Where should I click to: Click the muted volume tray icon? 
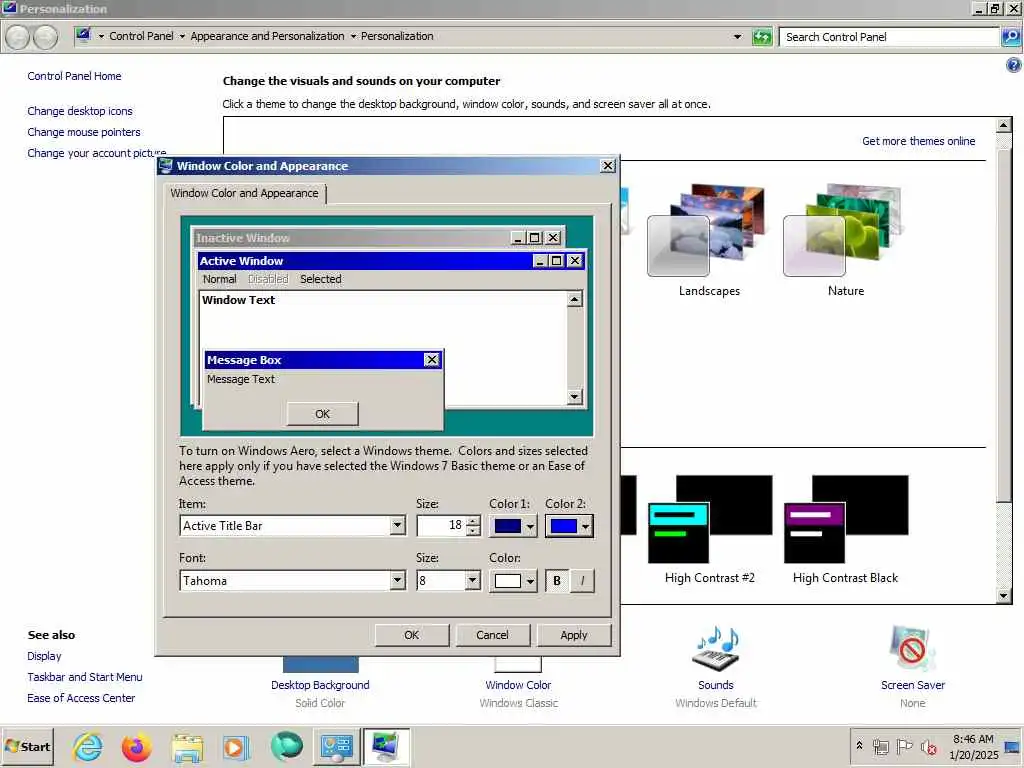pyautogui.click(x=928, y=746)
